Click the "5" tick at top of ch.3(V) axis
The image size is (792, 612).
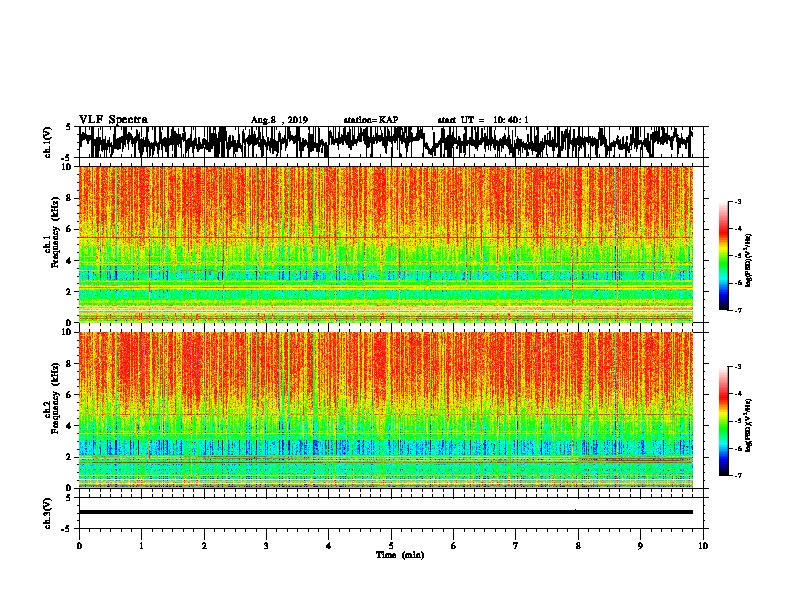coord(68,498)
